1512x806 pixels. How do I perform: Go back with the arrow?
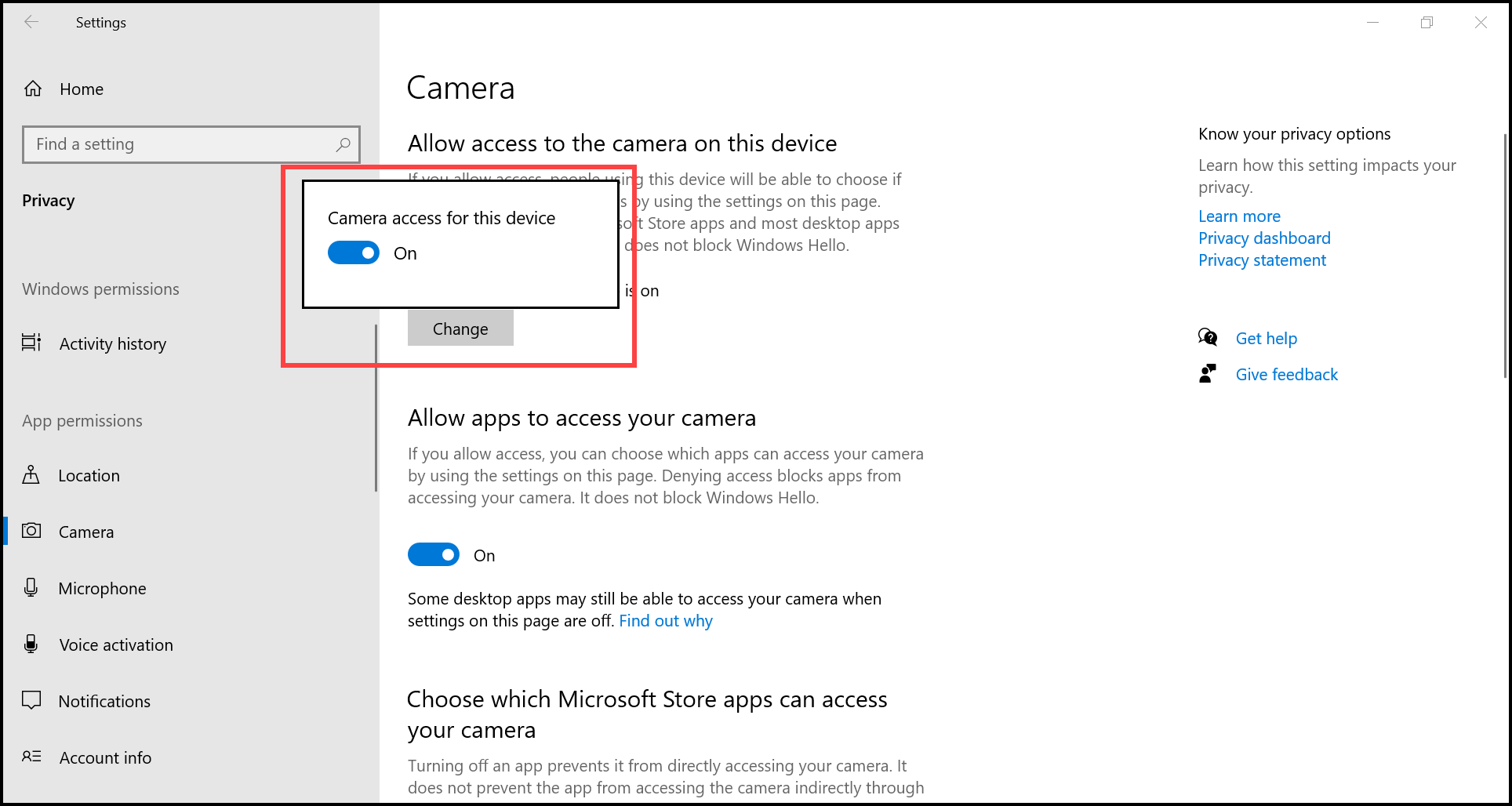[31, 22]
